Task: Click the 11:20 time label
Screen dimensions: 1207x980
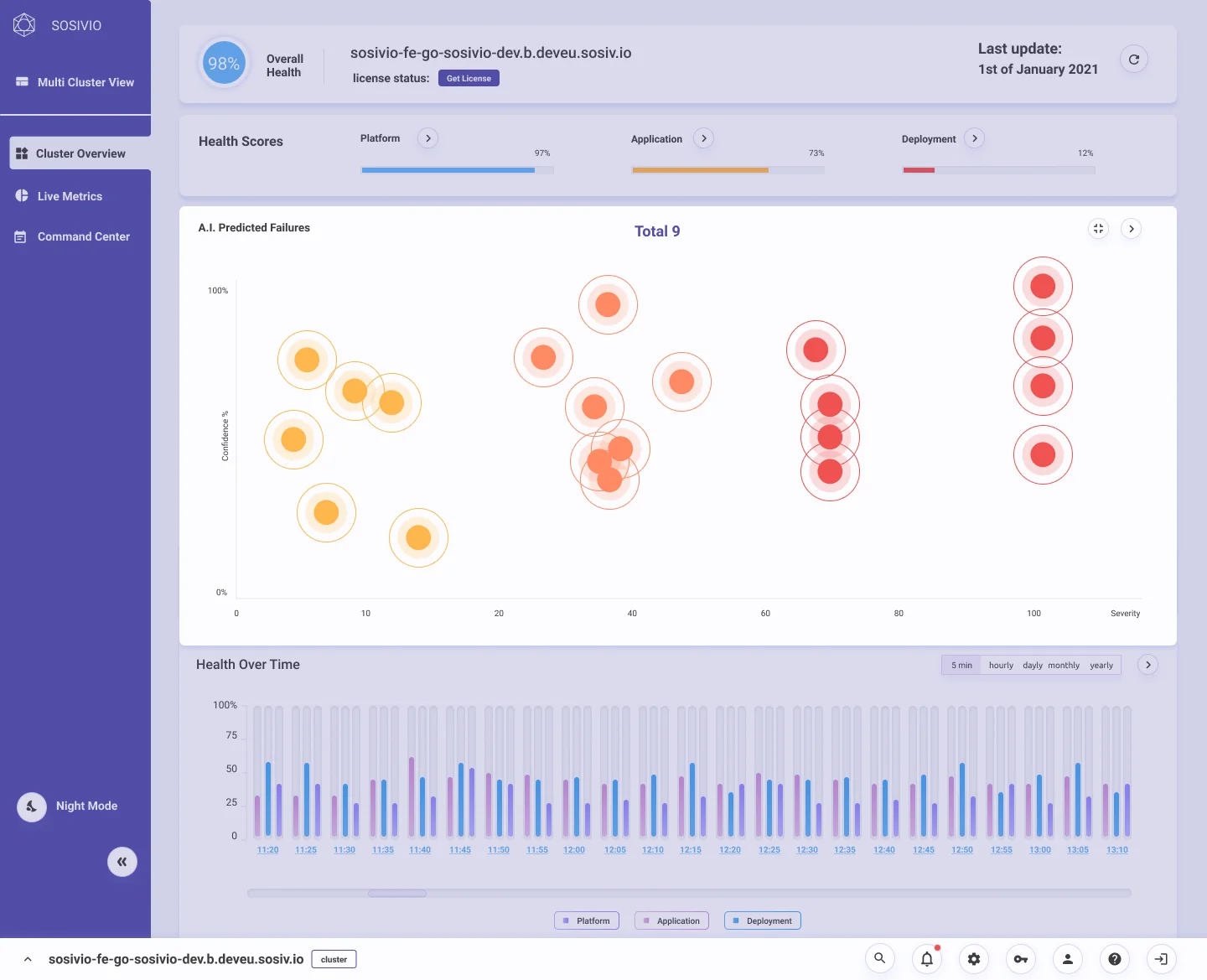Action: pyautogui.click(x=267, y=850)
